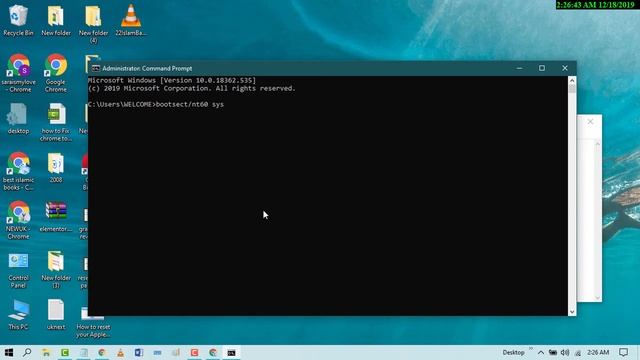Switch to Command Prompt taskbar icon
The width and height of the screenshot is (640, 360).
click(231, 352)
